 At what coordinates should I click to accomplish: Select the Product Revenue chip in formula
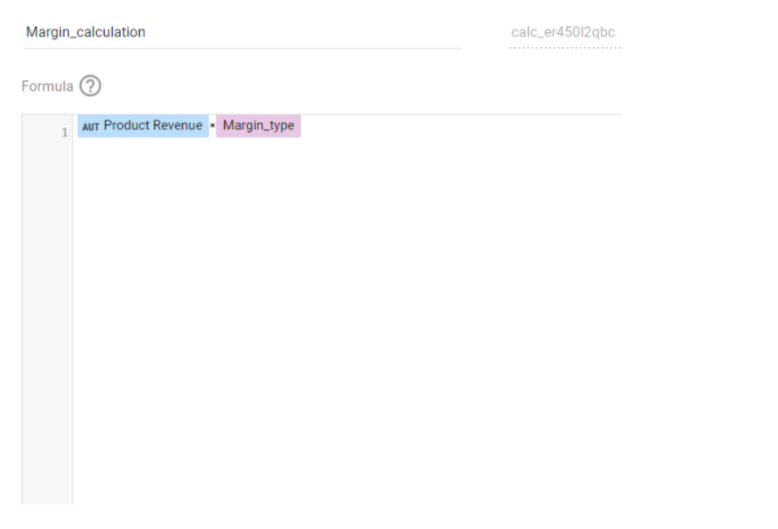[143, 126]
